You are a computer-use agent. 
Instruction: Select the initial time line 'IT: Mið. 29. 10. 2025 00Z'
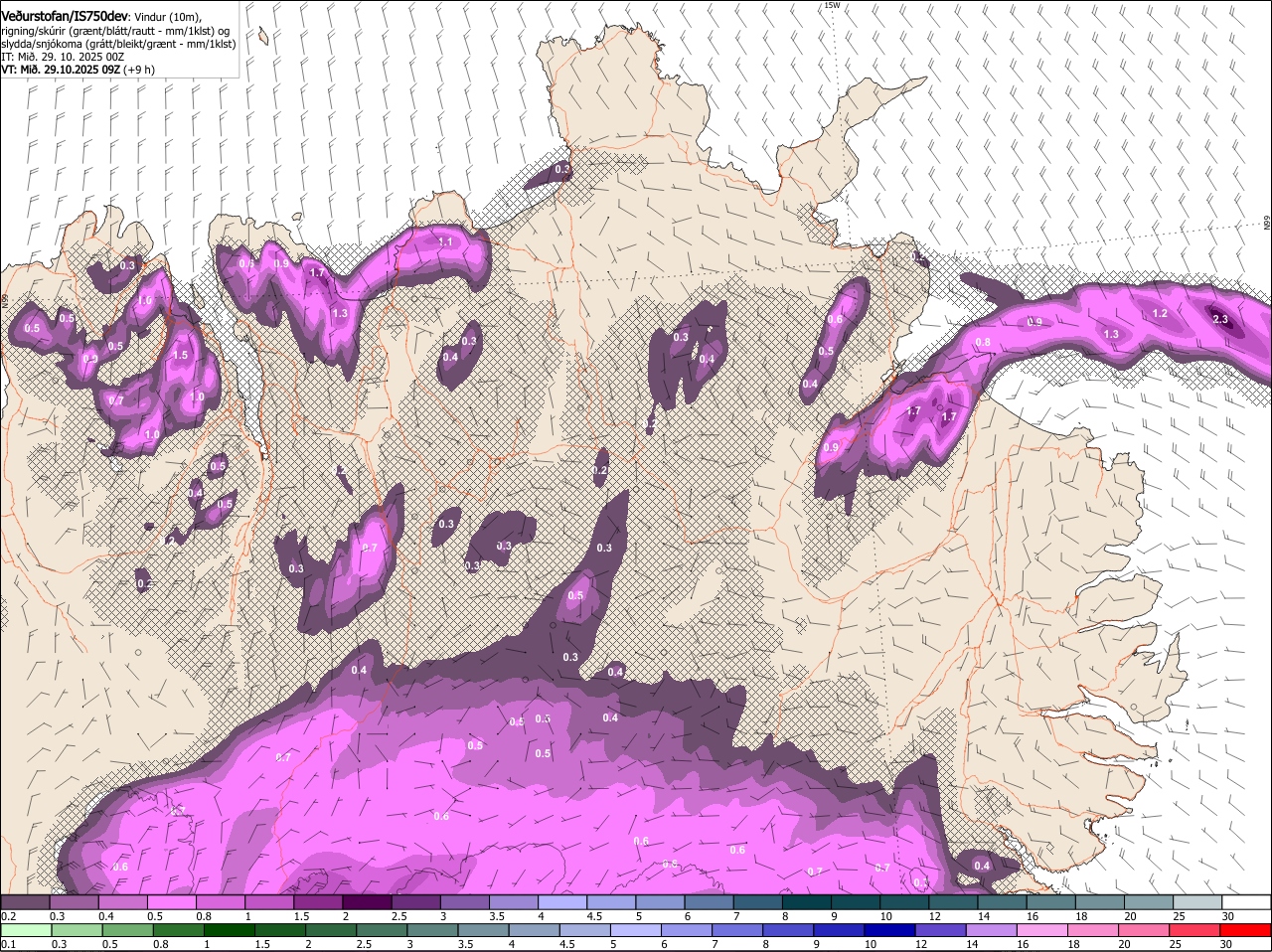[x=63, y=57]
